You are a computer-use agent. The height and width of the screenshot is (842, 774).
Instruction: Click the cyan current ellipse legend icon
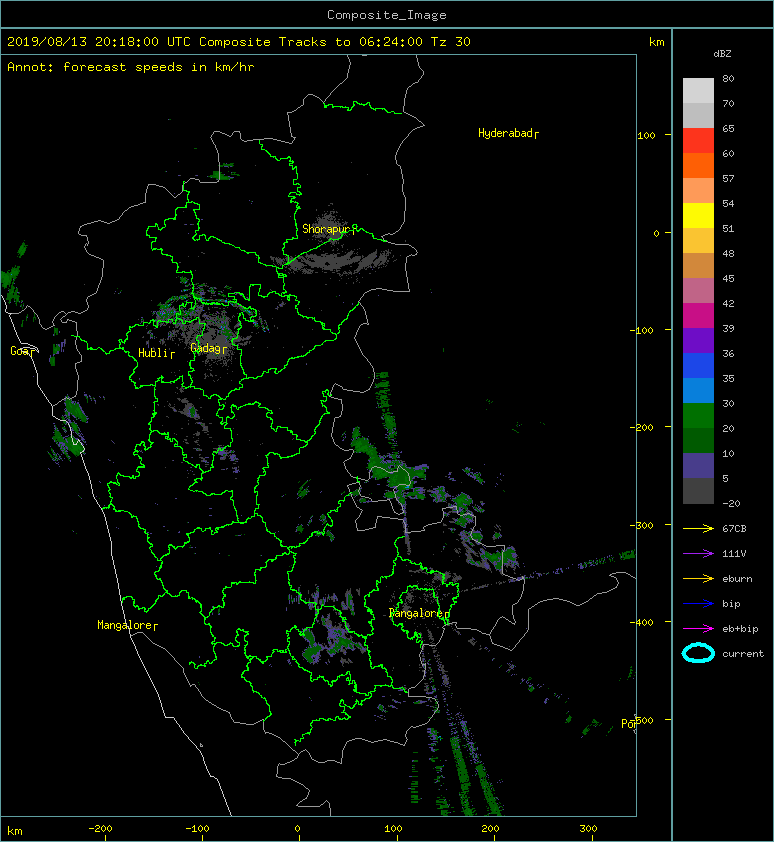[x=698, y=654]
